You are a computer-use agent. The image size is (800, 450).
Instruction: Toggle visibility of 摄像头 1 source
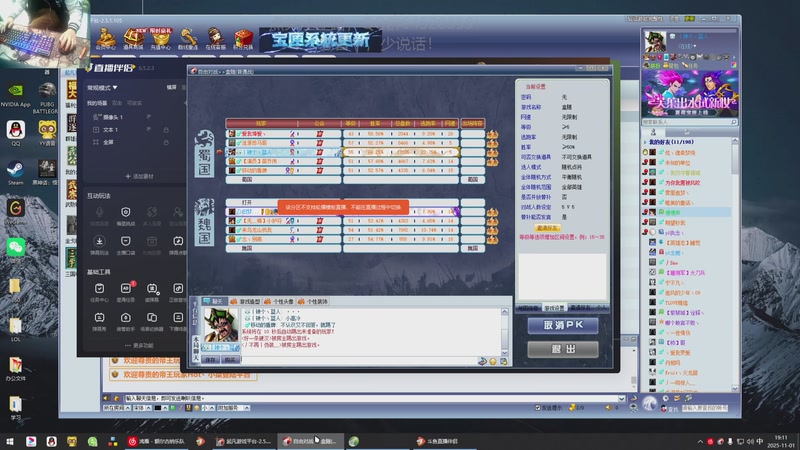tap(148, 117)
